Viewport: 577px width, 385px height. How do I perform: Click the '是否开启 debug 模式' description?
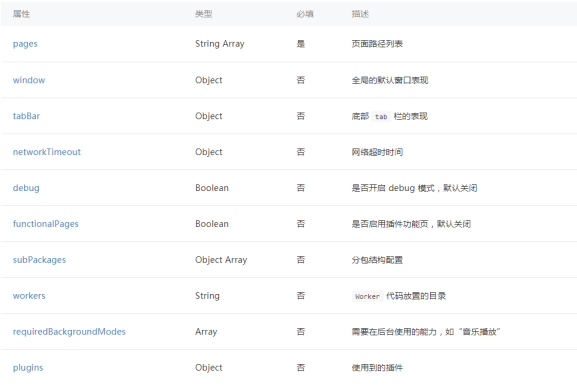pos(393,188)
